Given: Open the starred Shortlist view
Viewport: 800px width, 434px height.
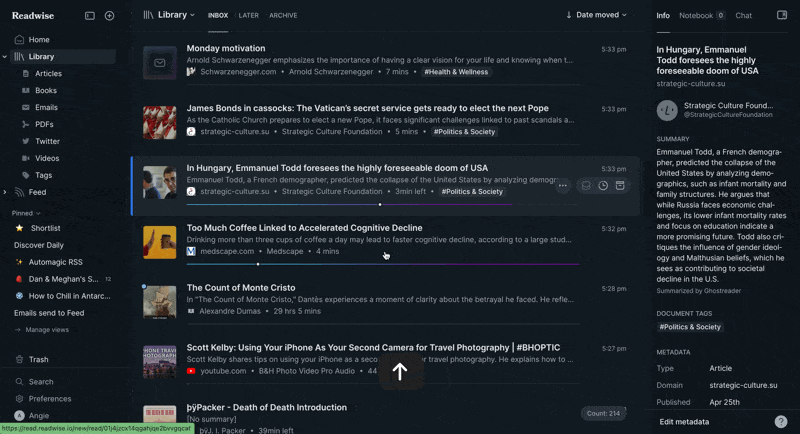Looking at the screenshot, I should (45, 228).
